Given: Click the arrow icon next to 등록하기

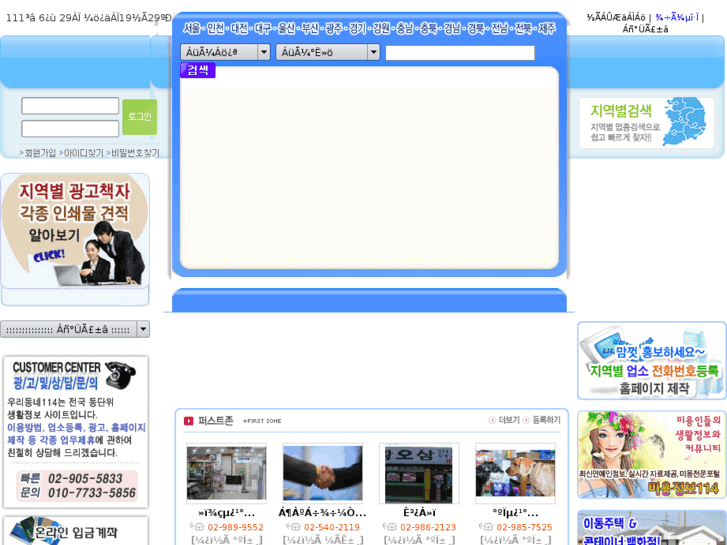Looking at the screenshot, I should [526, 420].
